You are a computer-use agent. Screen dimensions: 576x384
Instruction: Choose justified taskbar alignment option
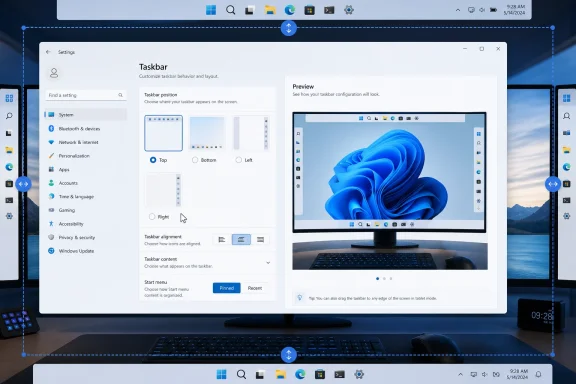[260, 240]
